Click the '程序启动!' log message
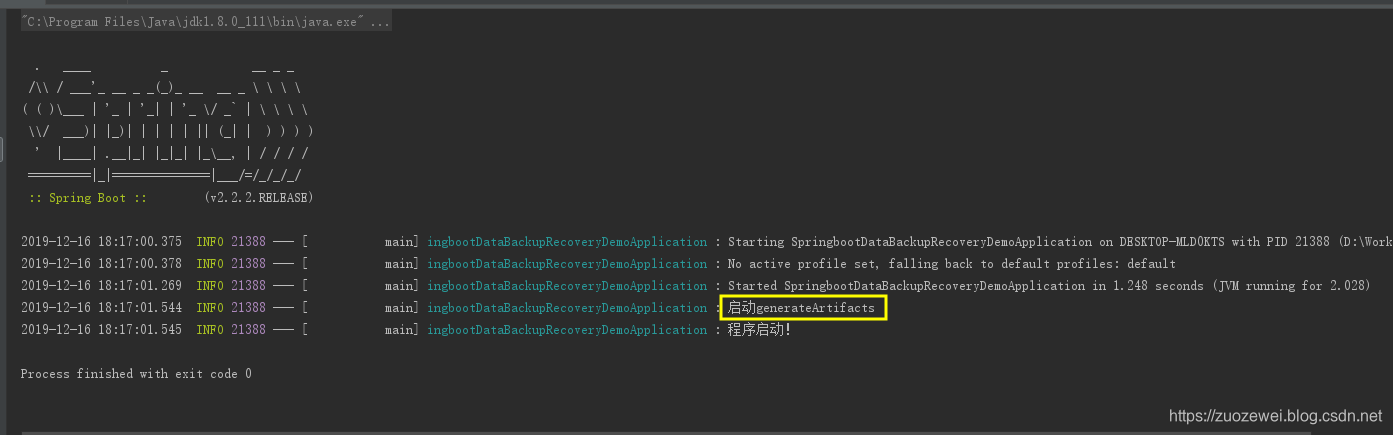The width and height of the screenshot is (1393, 435). [x=759, y=330]
